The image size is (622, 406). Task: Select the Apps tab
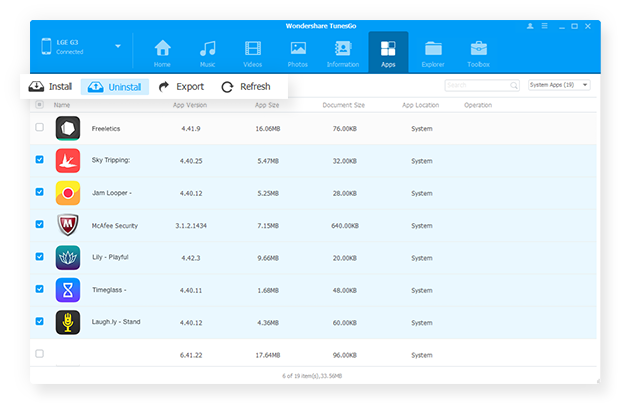(388, 52)
